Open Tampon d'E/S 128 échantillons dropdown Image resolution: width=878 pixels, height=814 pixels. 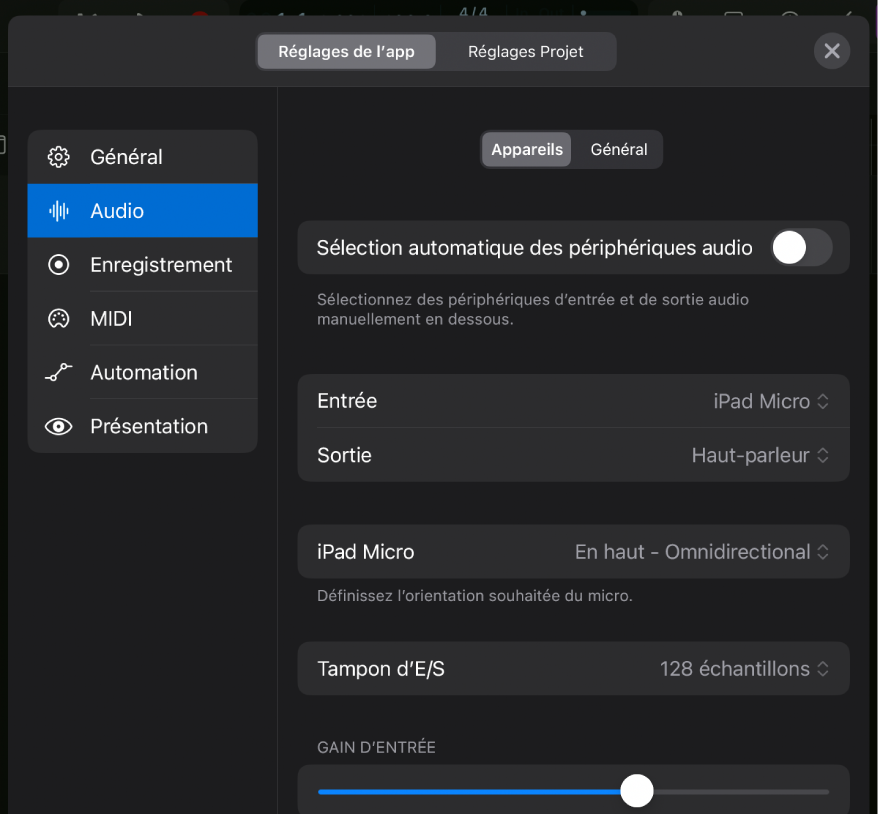[x=744, y=669]
